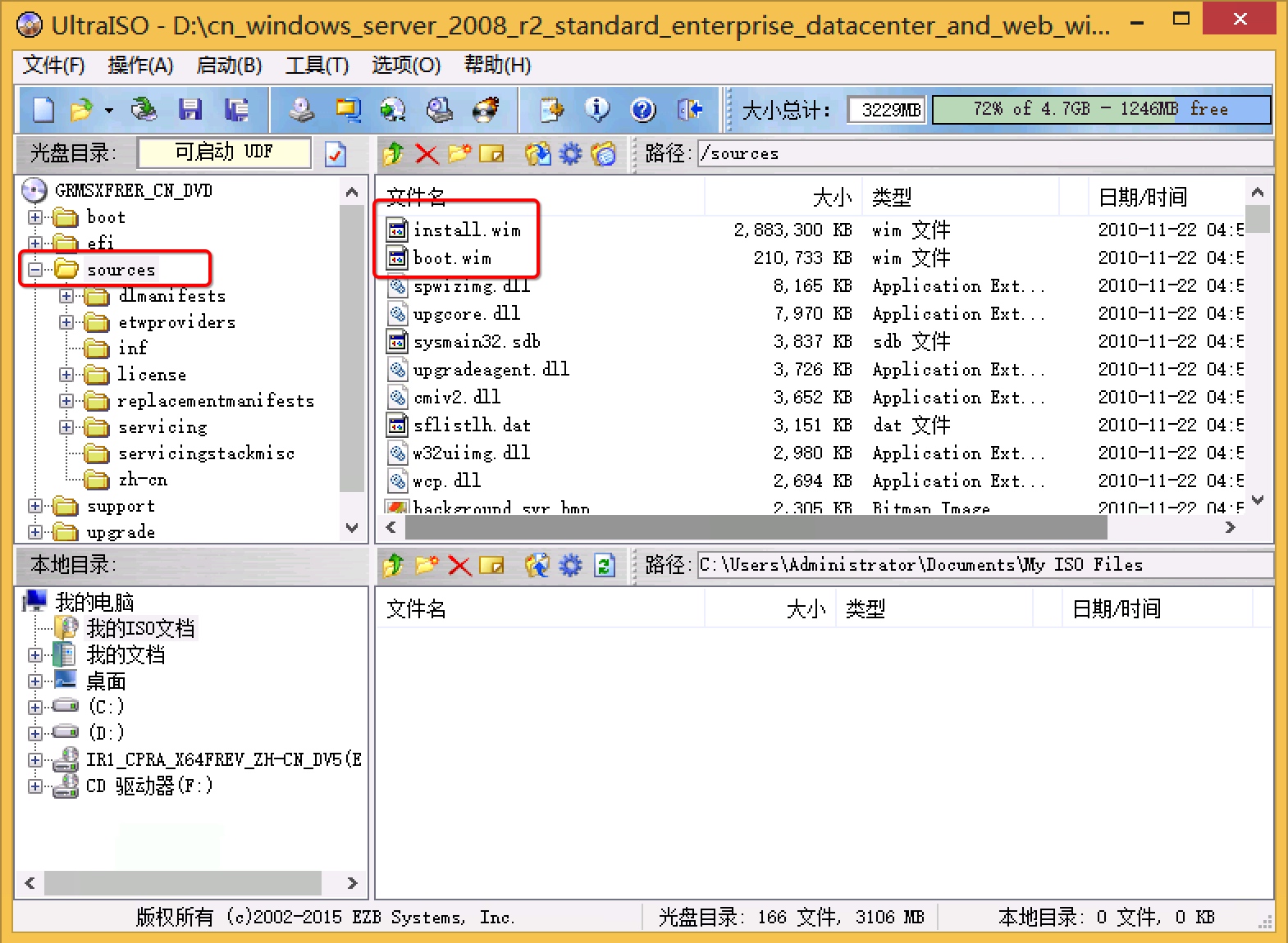Sort disc files by 日期/时间 column header
This screenshot has height=943, width=1288.
(x=1165, y=197)
